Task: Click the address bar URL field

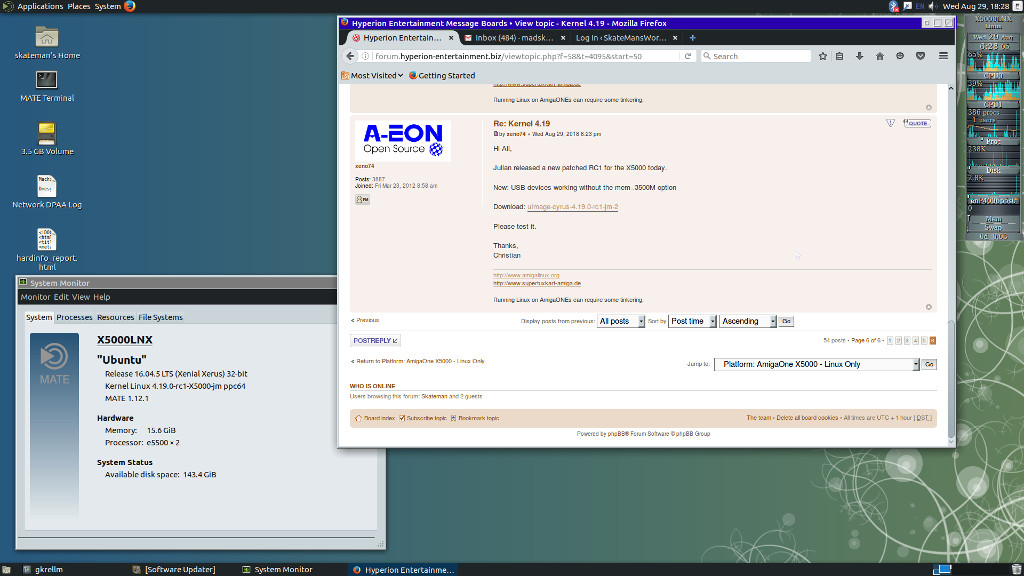Action: coord(525,56)
